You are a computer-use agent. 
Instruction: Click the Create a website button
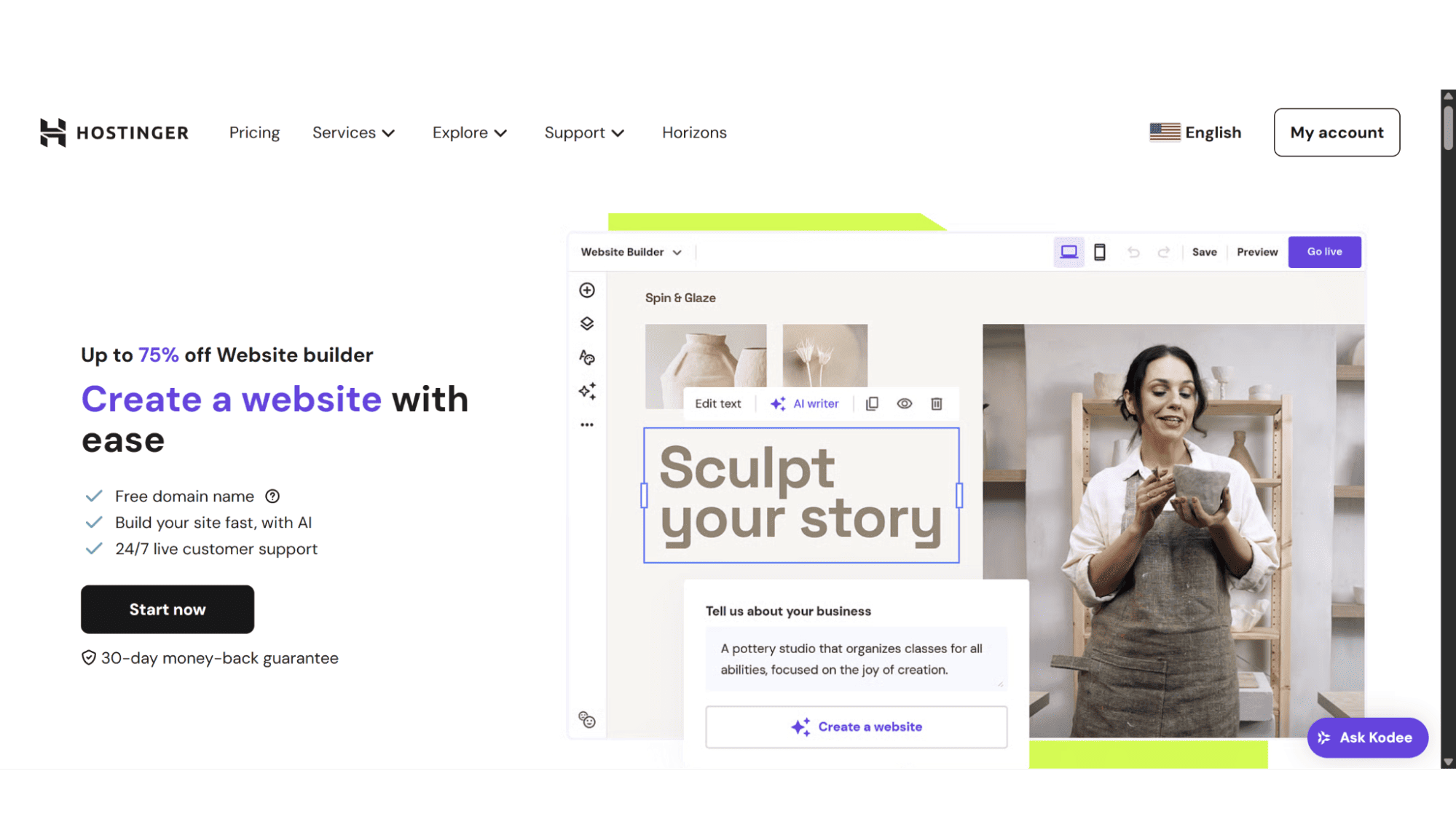[x=856, y=727]
